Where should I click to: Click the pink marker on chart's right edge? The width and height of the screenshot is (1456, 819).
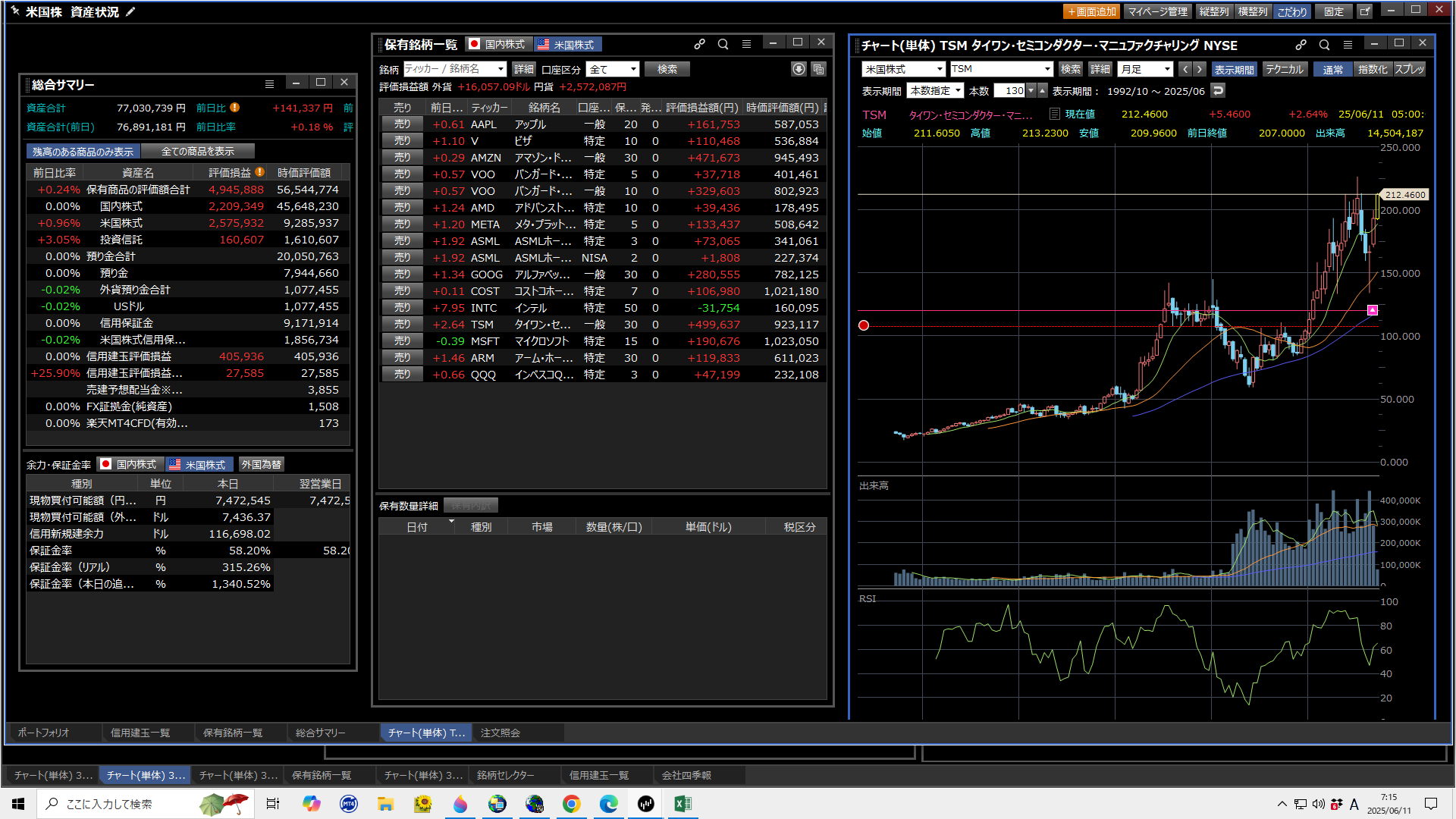tap(1373, 310)
